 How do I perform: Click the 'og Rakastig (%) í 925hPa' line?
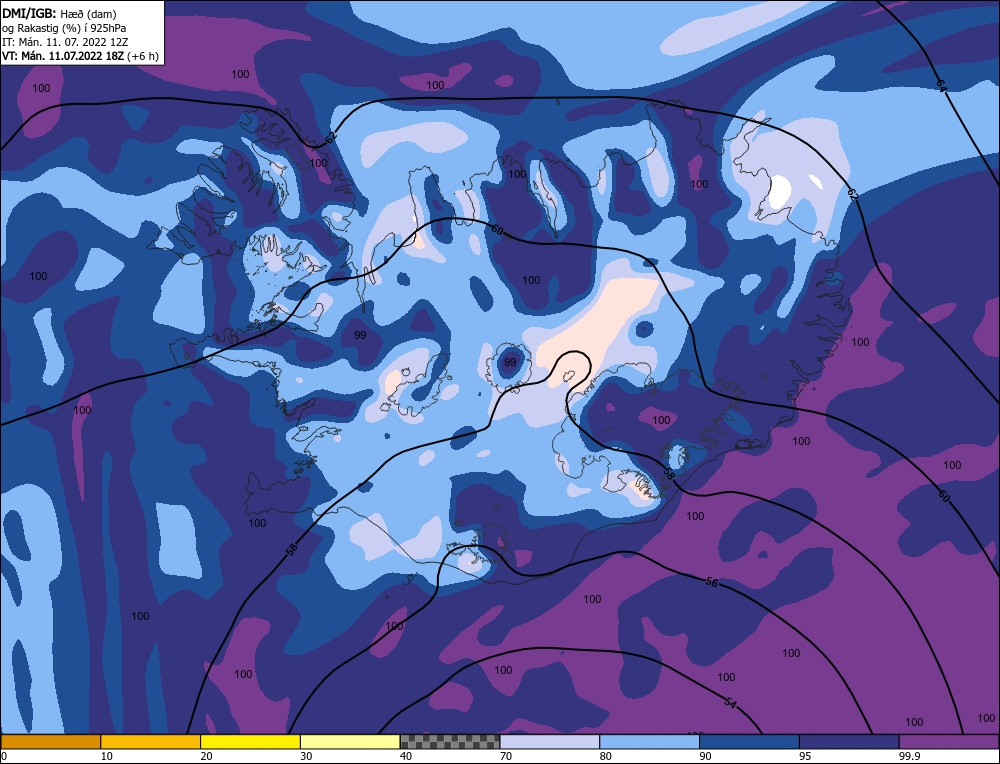click(x=64, y=28)
